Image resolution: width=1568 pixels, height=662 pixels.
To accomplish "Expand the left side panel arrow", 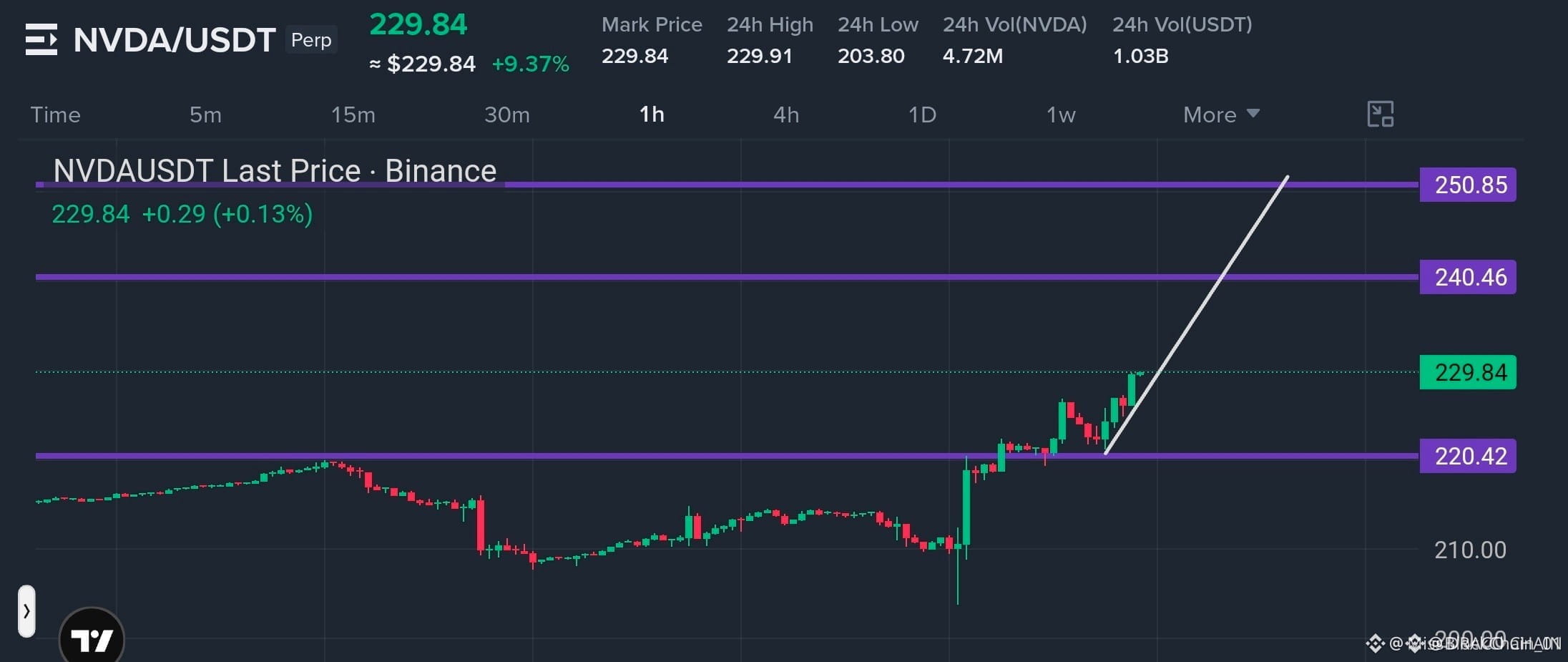I will coord(26,611).
